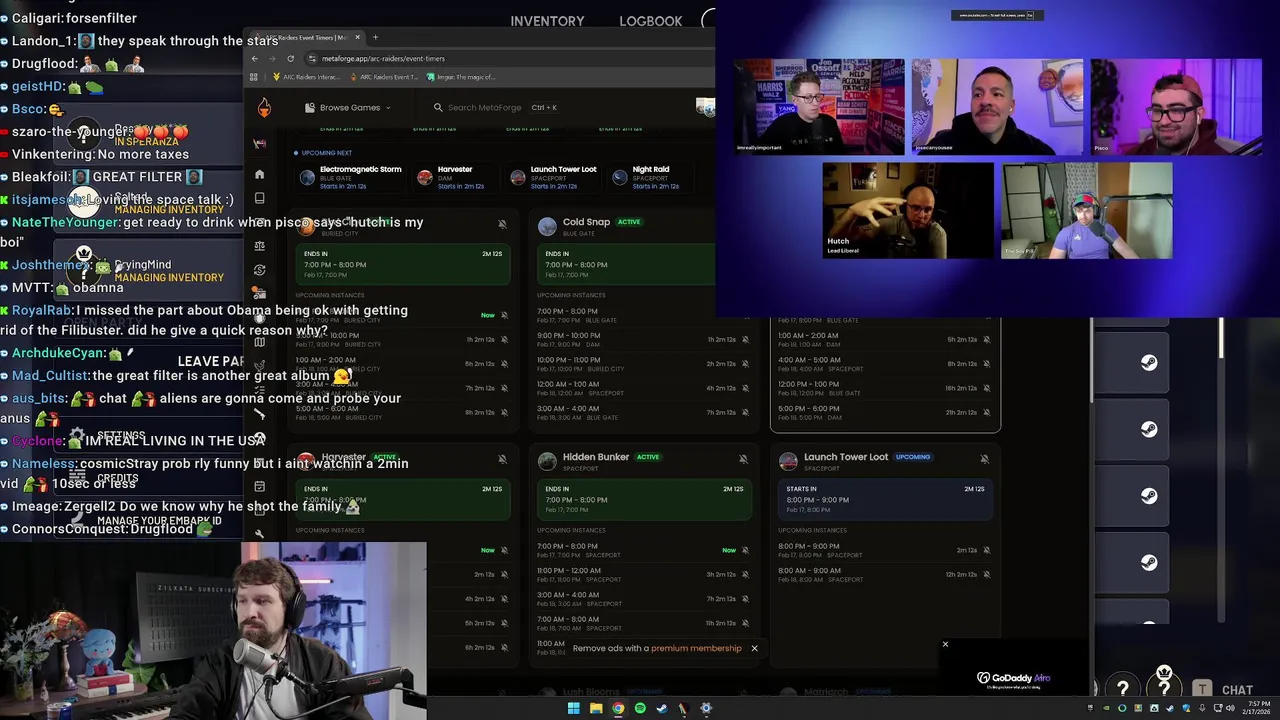Switch to the game's LOGBOOK tab
The width and height of the screenshot is (1280, 720).
pos(650,21)
